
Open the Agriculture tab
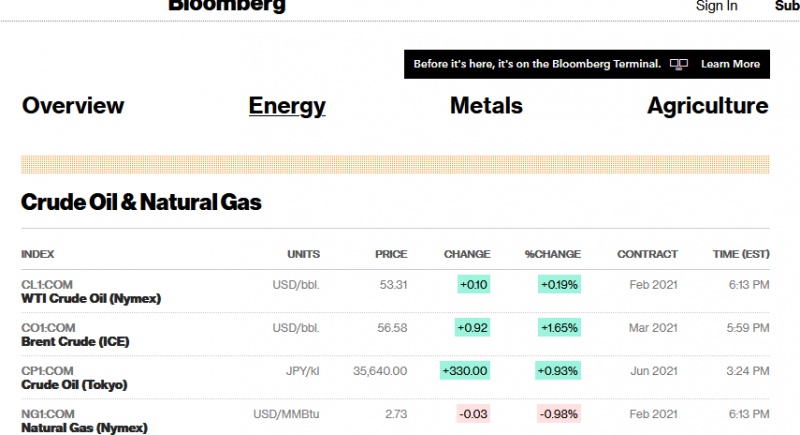pyautogui.click(x=708, y=106)
